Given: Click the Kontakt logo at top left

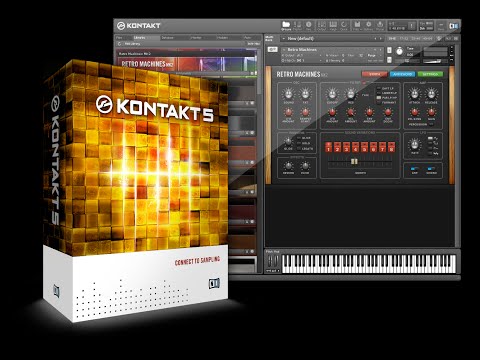Looking at the screenshot, I should [x=139, y=26].
